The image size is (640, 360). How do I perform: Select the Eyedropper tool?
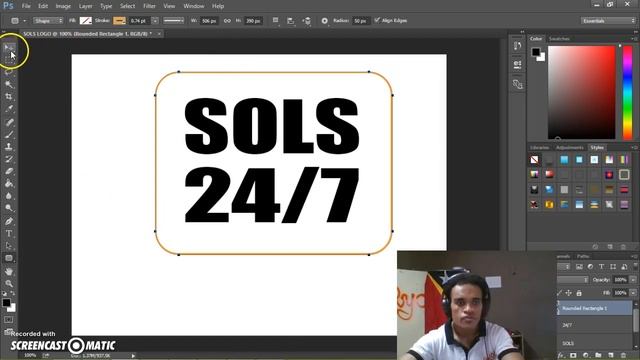[9, 109]
